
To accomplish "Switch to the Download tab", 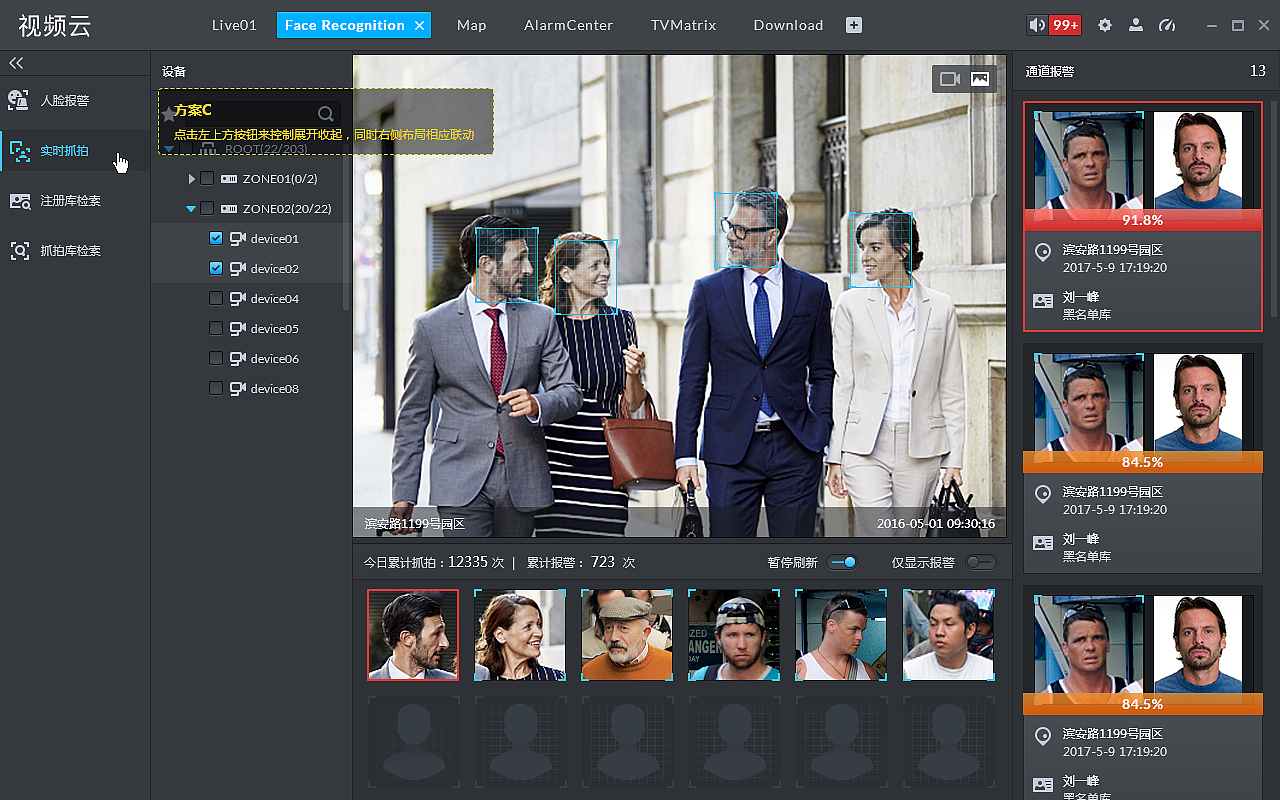I will coord(789,25).
